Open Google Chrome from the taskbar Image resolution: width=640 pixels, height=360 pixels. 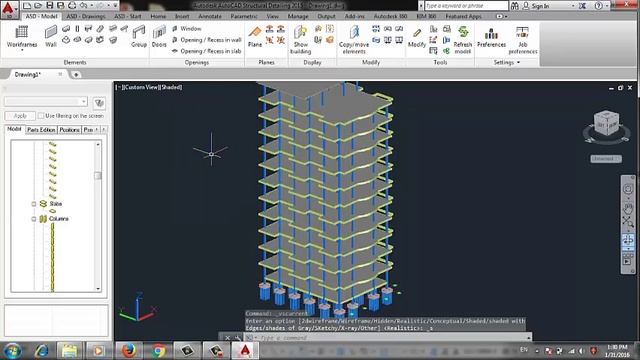point(159,351)
